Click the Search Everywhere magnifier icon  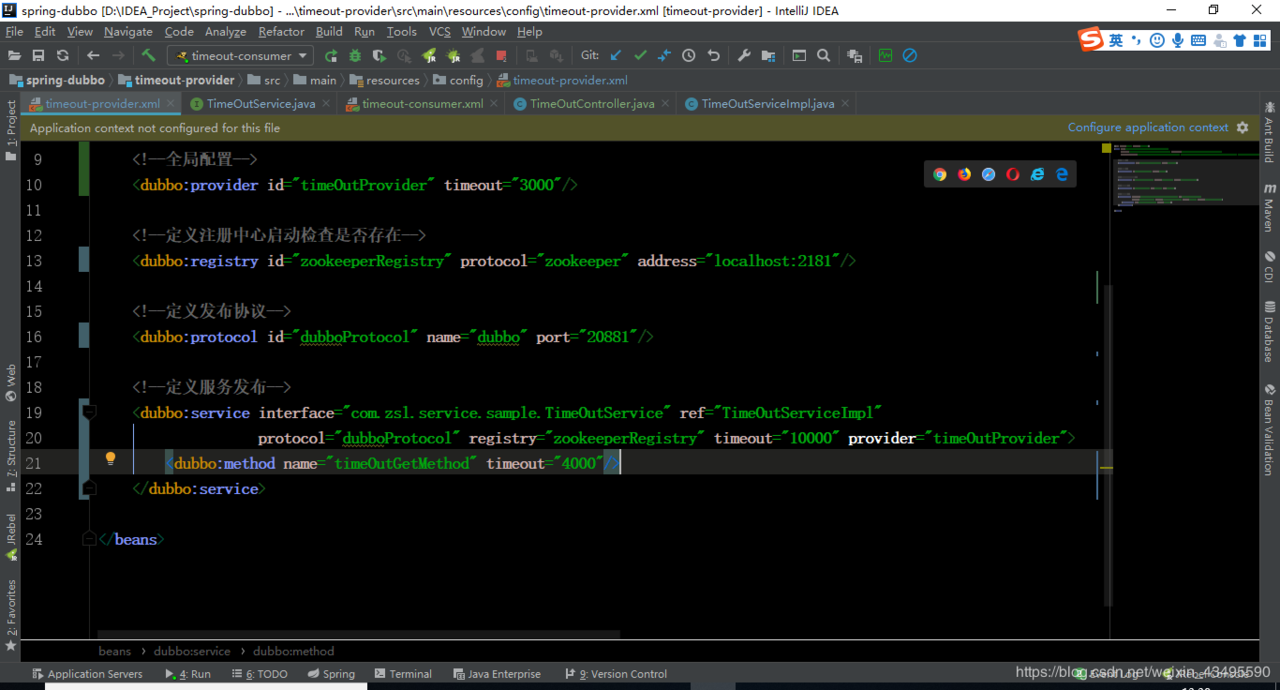click(x=824, y=56)
